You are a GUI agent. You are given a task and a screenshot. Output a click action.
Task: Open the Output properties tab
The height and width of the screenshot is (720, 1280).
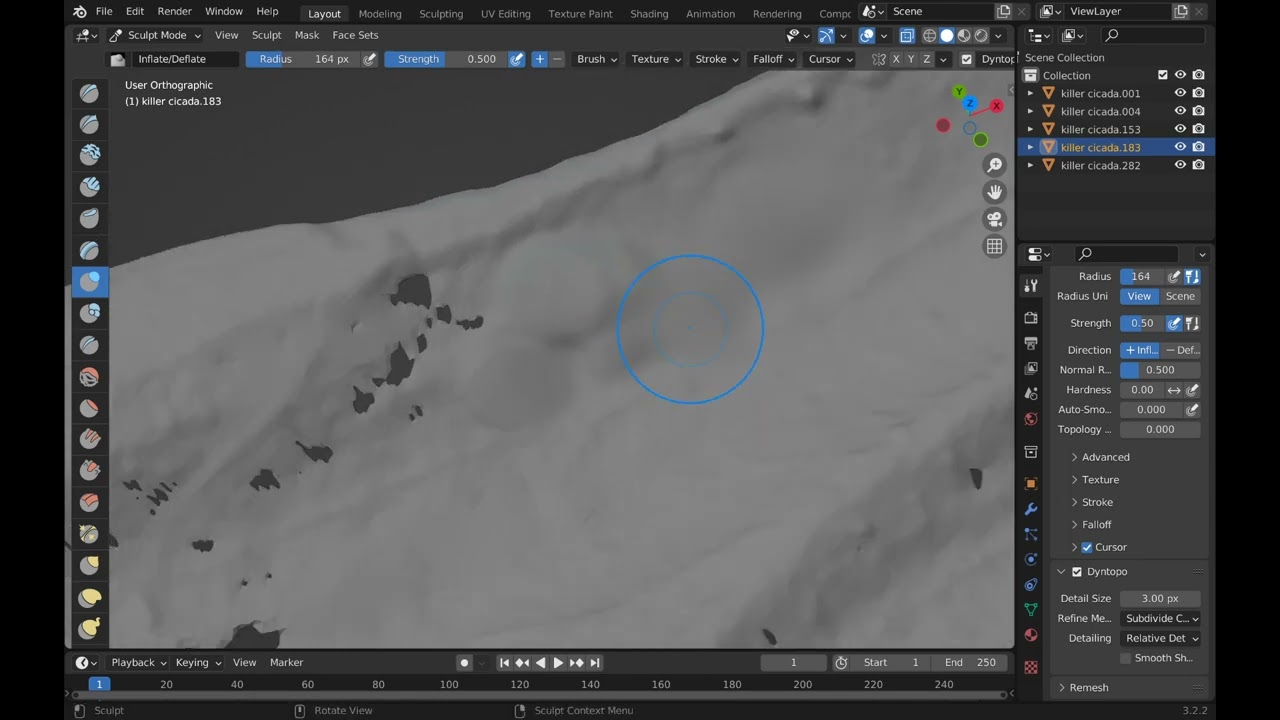tap(1031, 343)
